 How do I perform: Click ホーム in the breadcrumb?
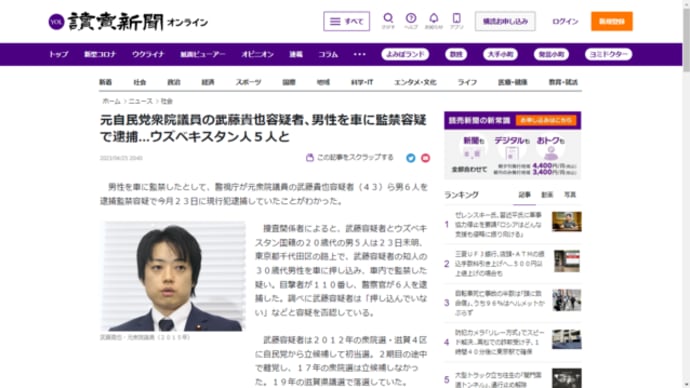[x=111, y=101]
